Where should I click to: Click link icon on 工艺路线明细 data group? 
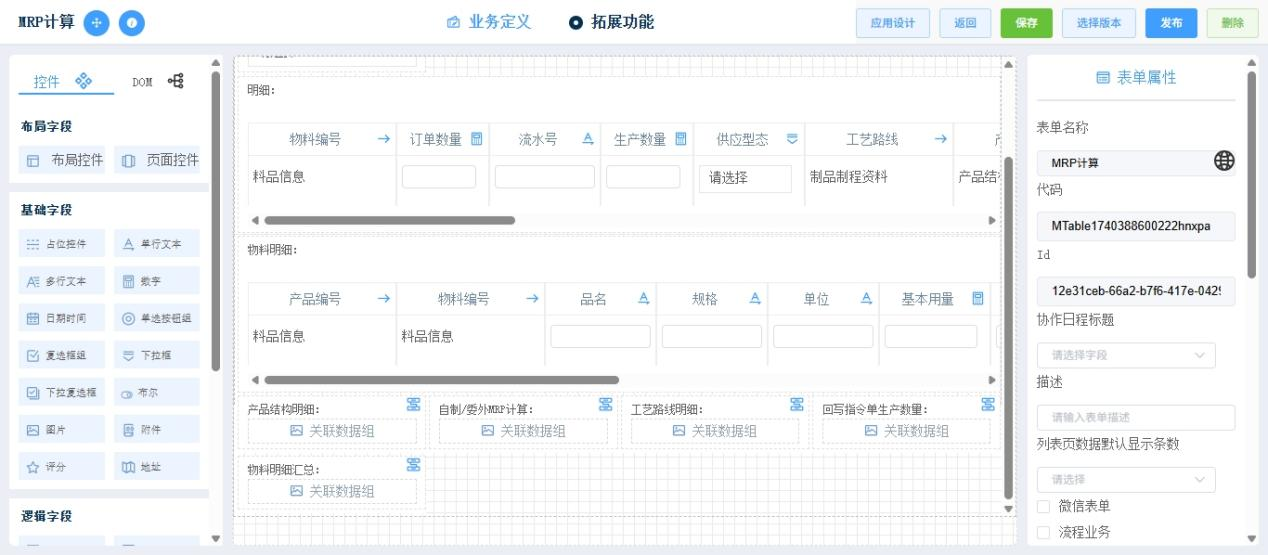point(797,404)
